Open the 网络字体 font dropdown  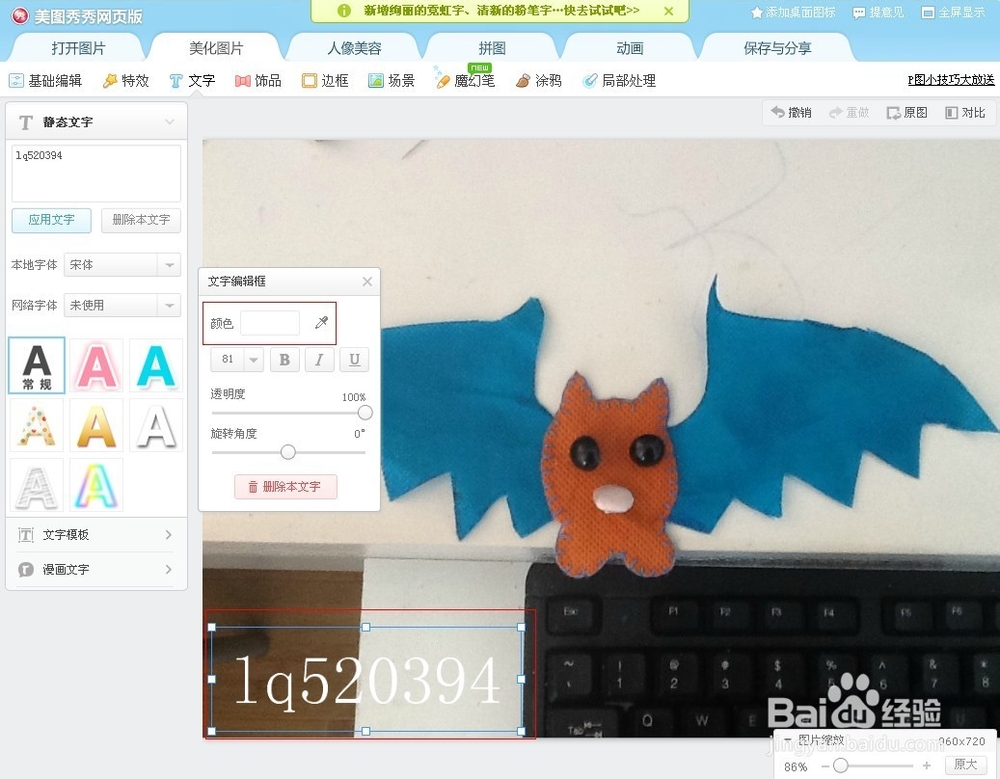(x=122, y=305)
